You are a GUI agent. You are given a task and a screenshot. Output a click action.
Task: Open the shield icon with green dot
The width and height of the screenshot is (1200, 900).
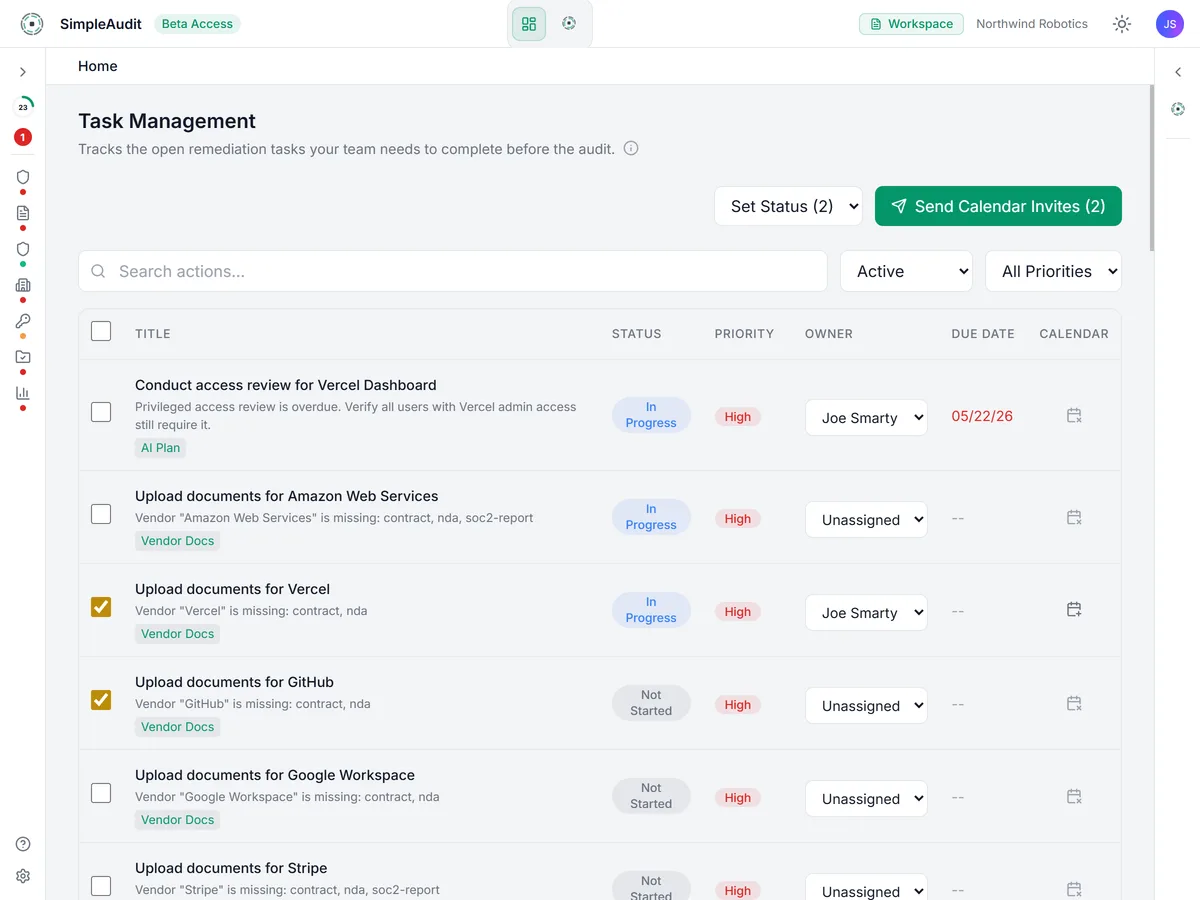(23, 249)
